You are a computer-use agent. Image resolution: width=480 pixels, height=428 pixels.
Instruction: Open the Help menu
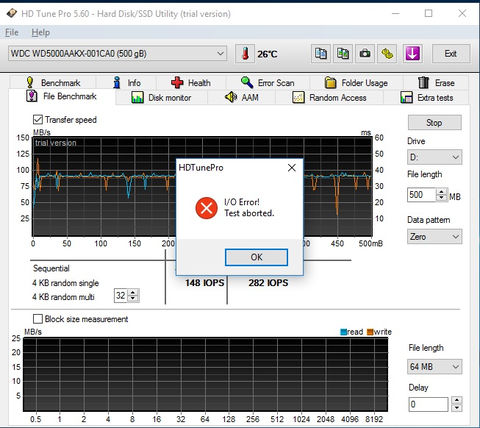[x=41, y=33]
